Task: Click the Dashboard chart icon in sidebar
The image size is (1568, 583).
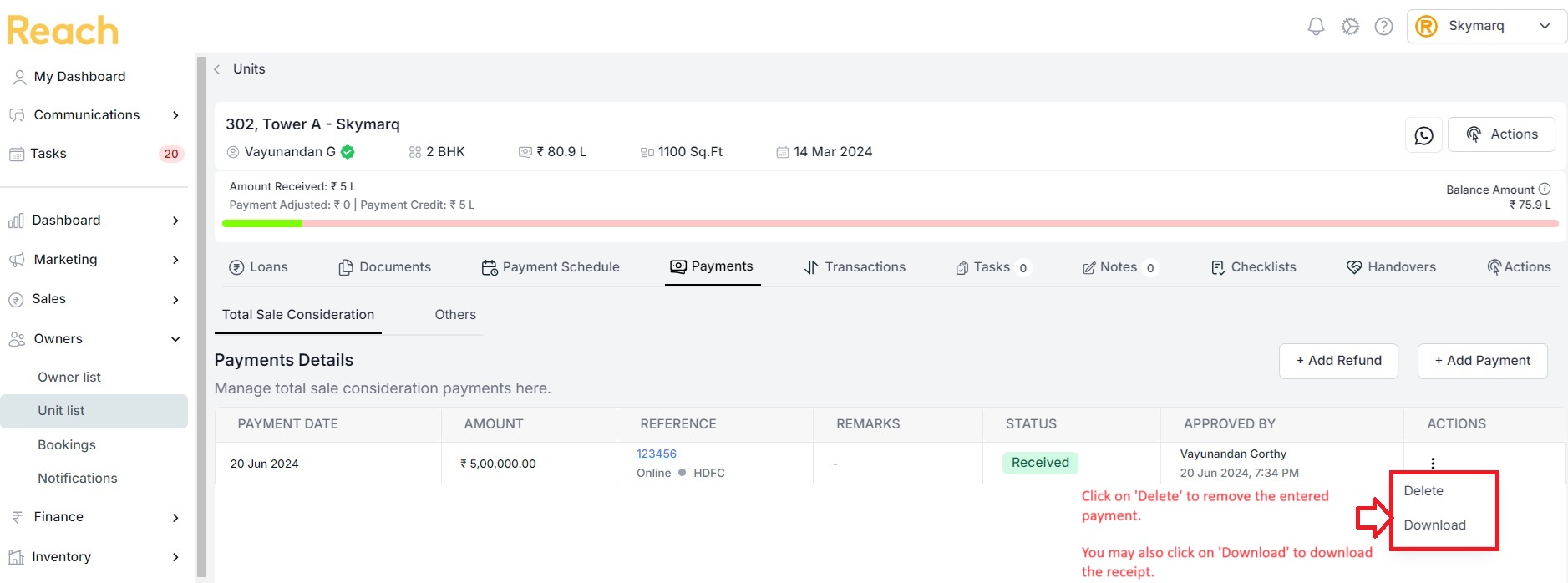Action: pyautogui.click(x=16, y=221)
